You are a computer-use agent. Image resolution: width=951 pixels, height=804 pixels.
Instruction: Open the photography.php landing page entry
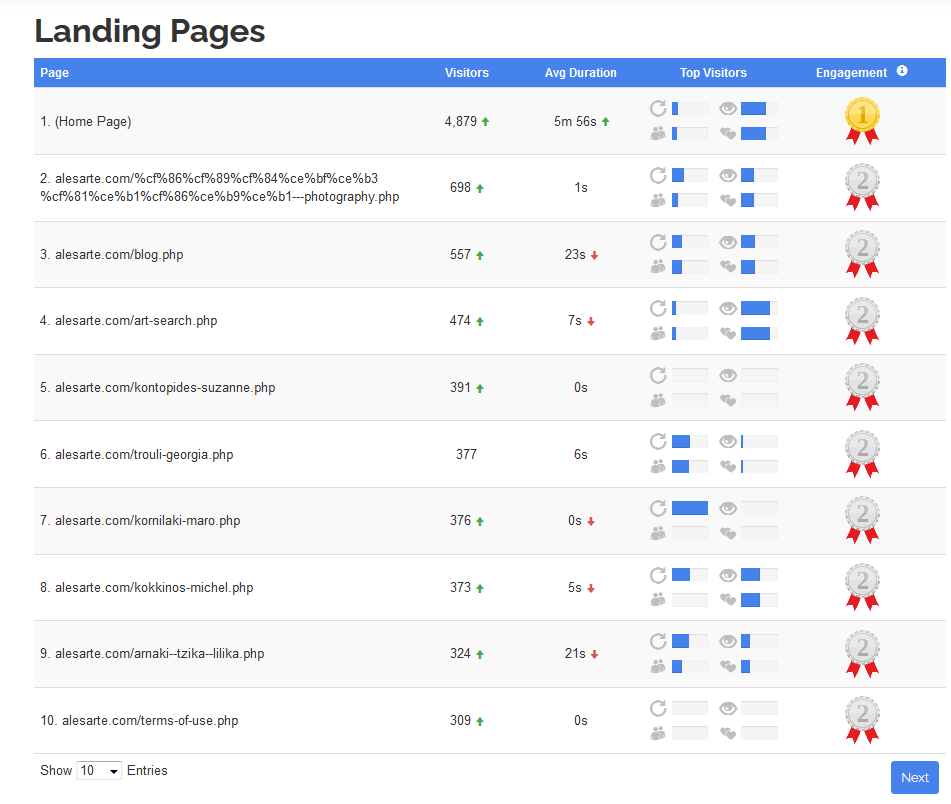pyautogui.click(x=220, y=187)
